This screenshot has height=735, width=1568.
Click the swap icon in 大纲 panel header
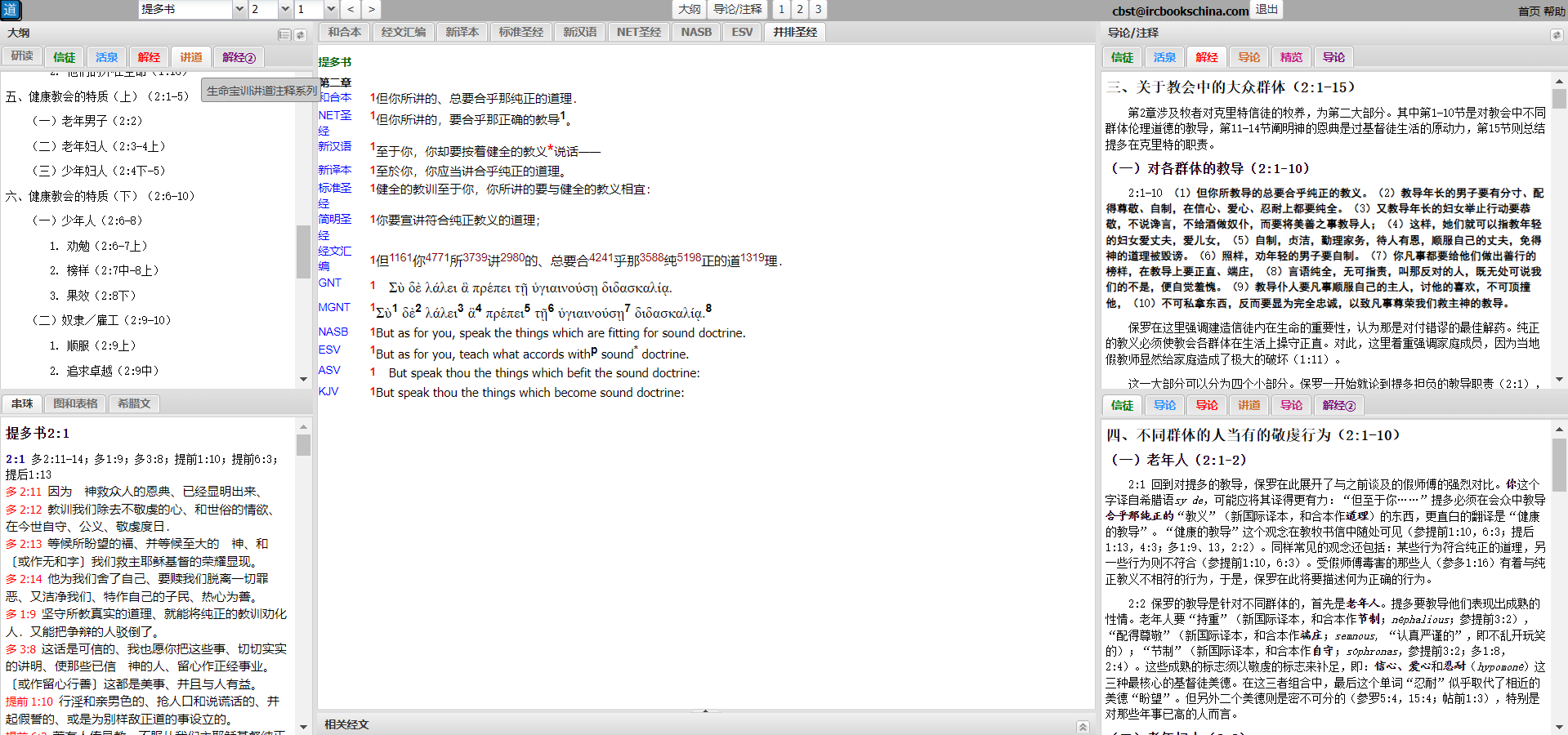click(300, 34)
